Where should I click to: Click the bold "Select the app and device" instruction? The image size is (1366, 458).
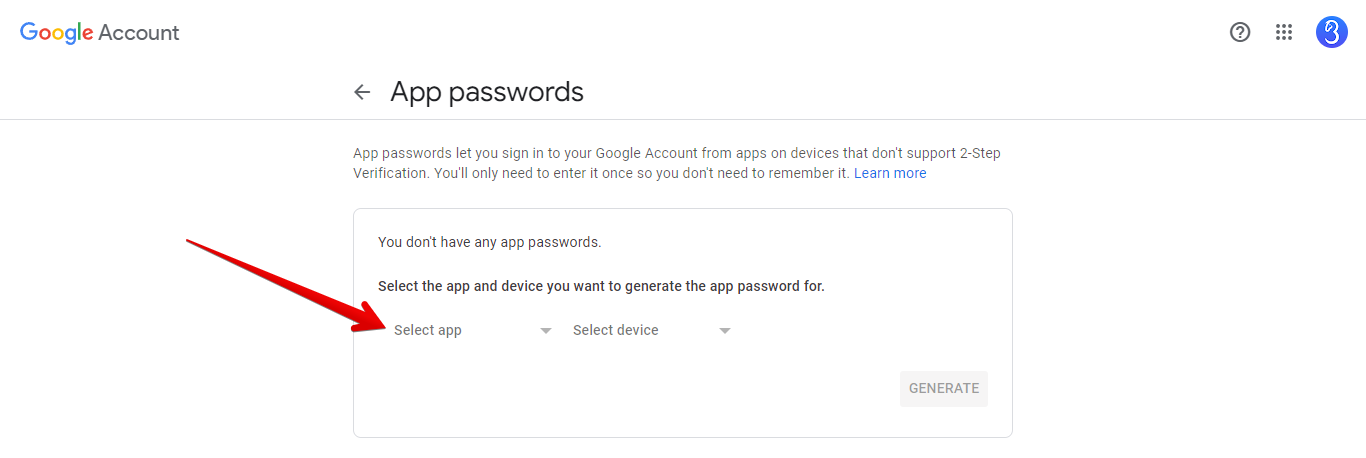[600, 286]
